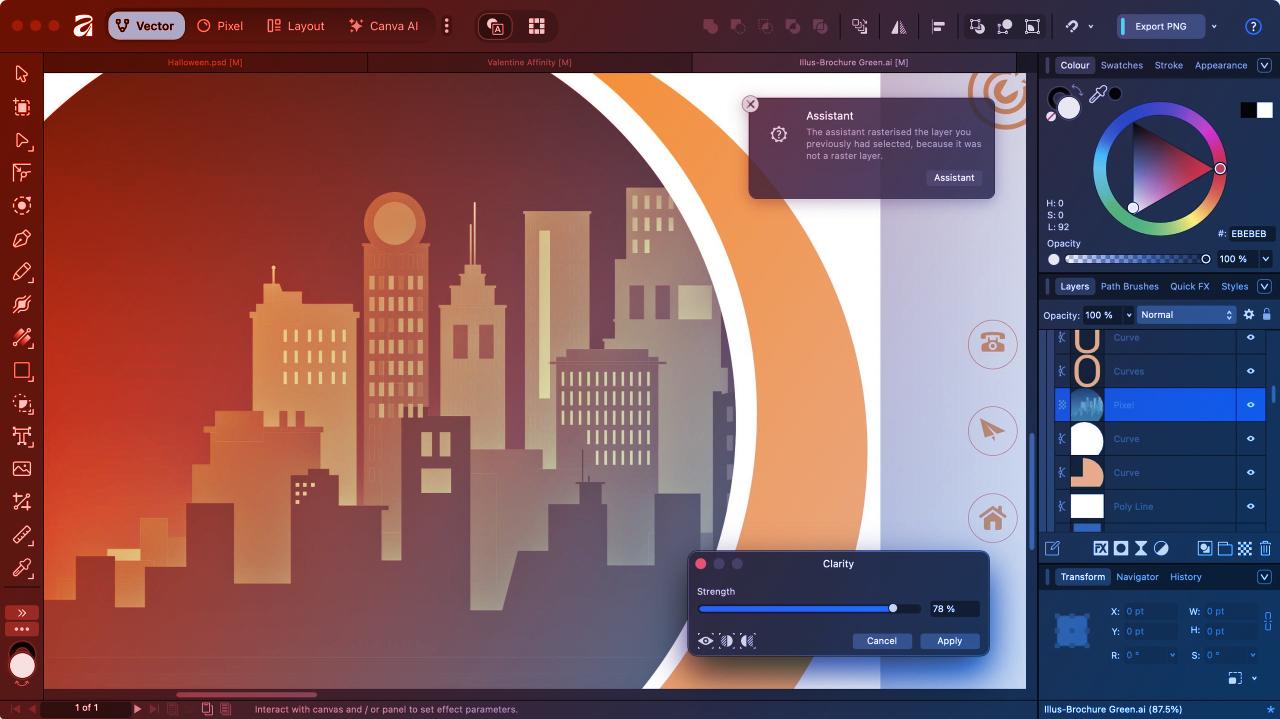Open Layer Effects from the Layers panel FX icon

1101,548
